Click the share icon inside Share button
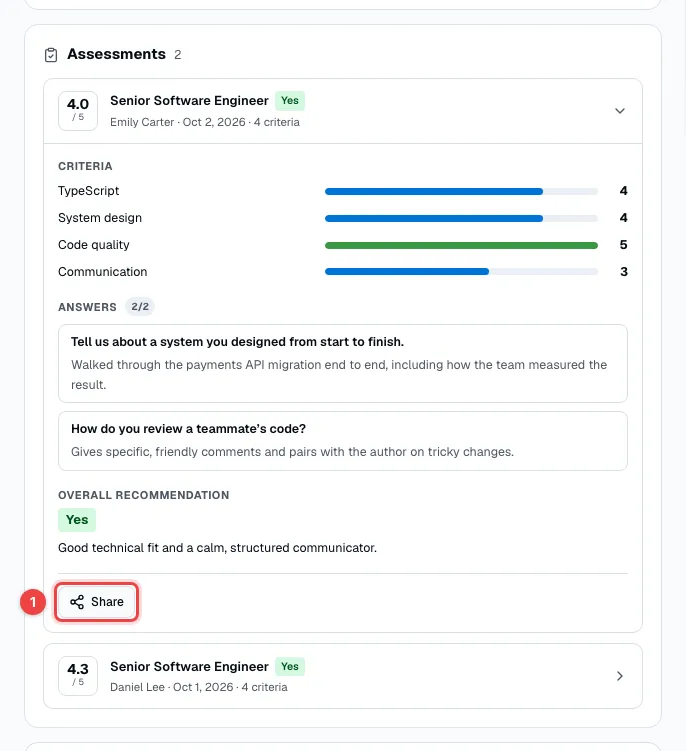Screen dimensions: 686x751 tap(77, 602)
